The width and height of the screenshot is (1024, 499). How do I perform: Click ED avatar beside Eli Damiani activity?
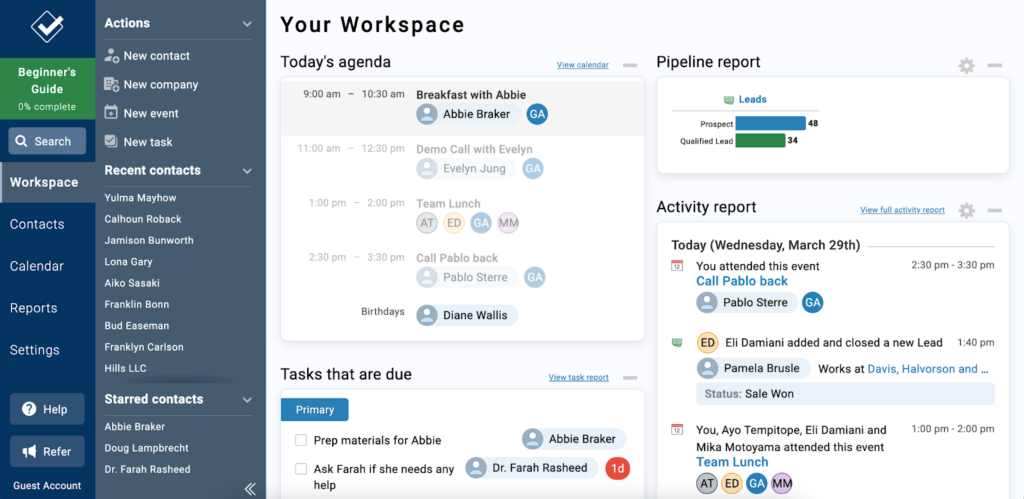[x=707, y=343]
